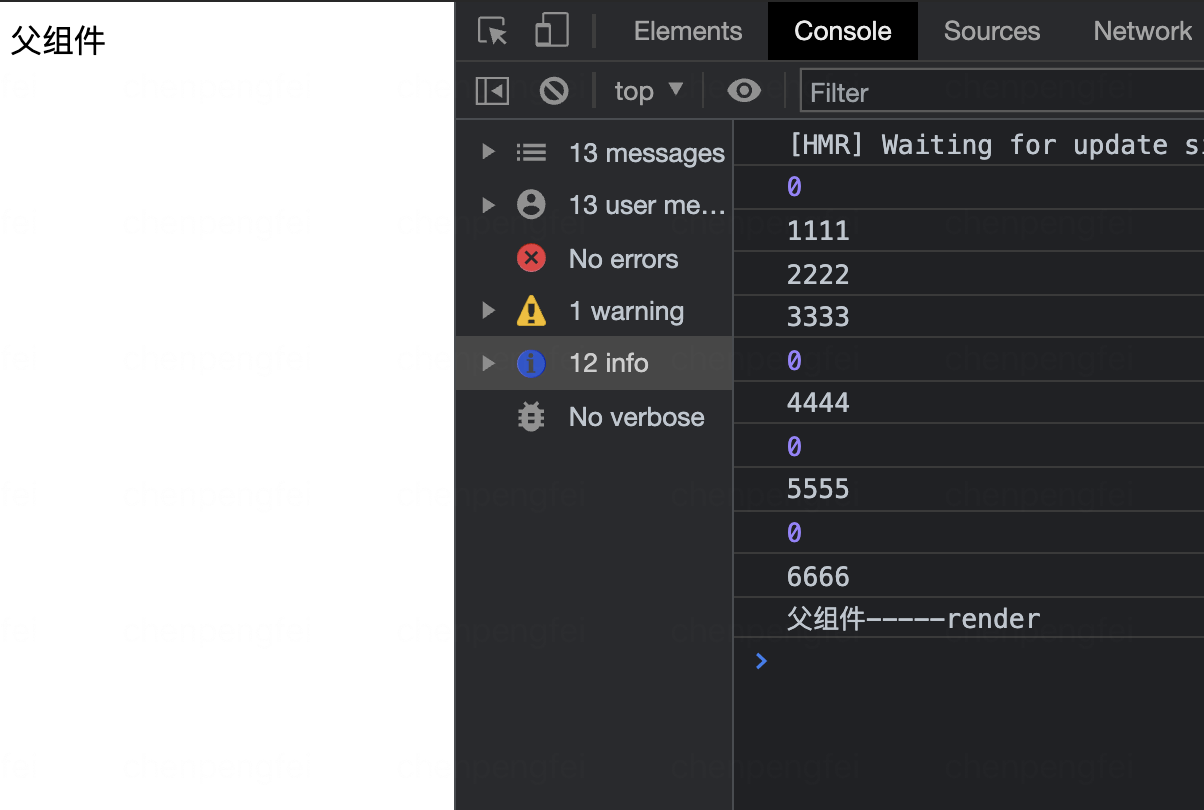The height and width of the screenshot is (810, 1204).
Task: Open the top frame context dropdown
Action: click(648, 90)
